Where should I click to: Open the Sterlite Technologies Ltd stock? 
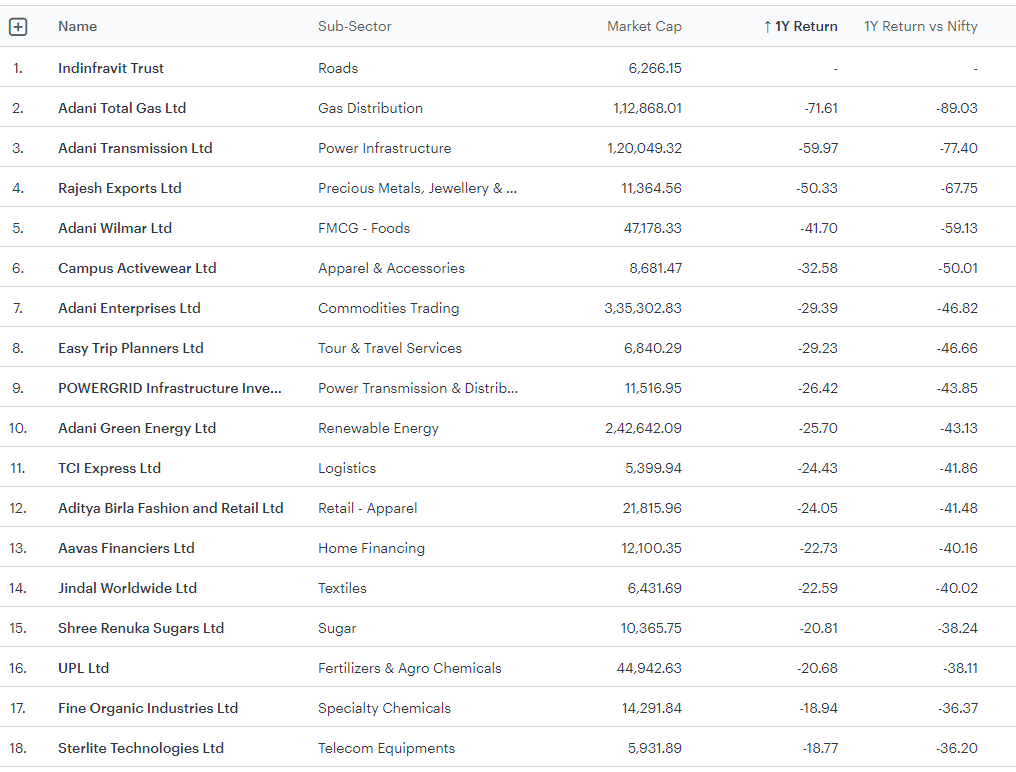[141, 749]
